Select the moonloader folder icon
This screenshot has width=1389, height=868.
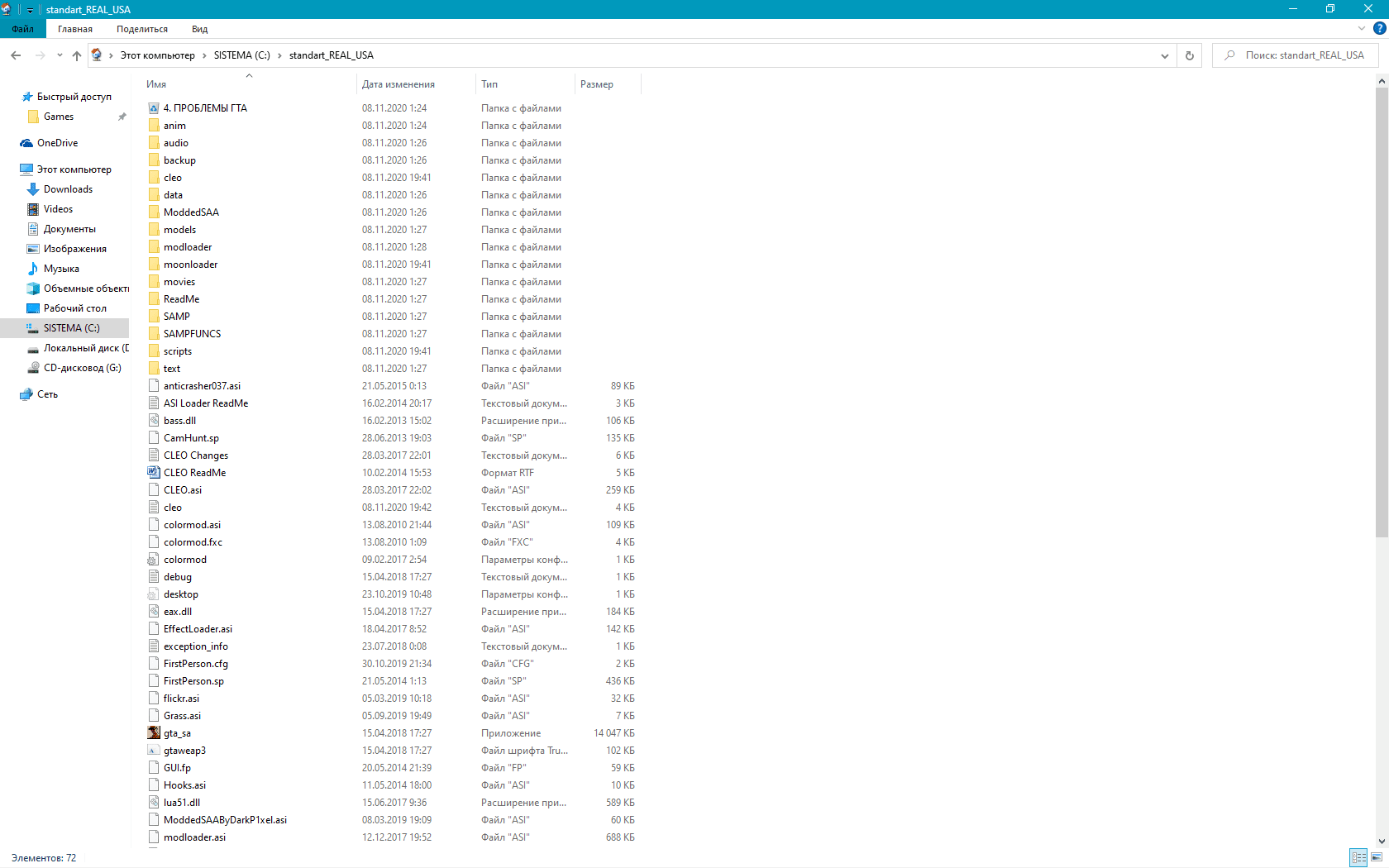[154, 265]
